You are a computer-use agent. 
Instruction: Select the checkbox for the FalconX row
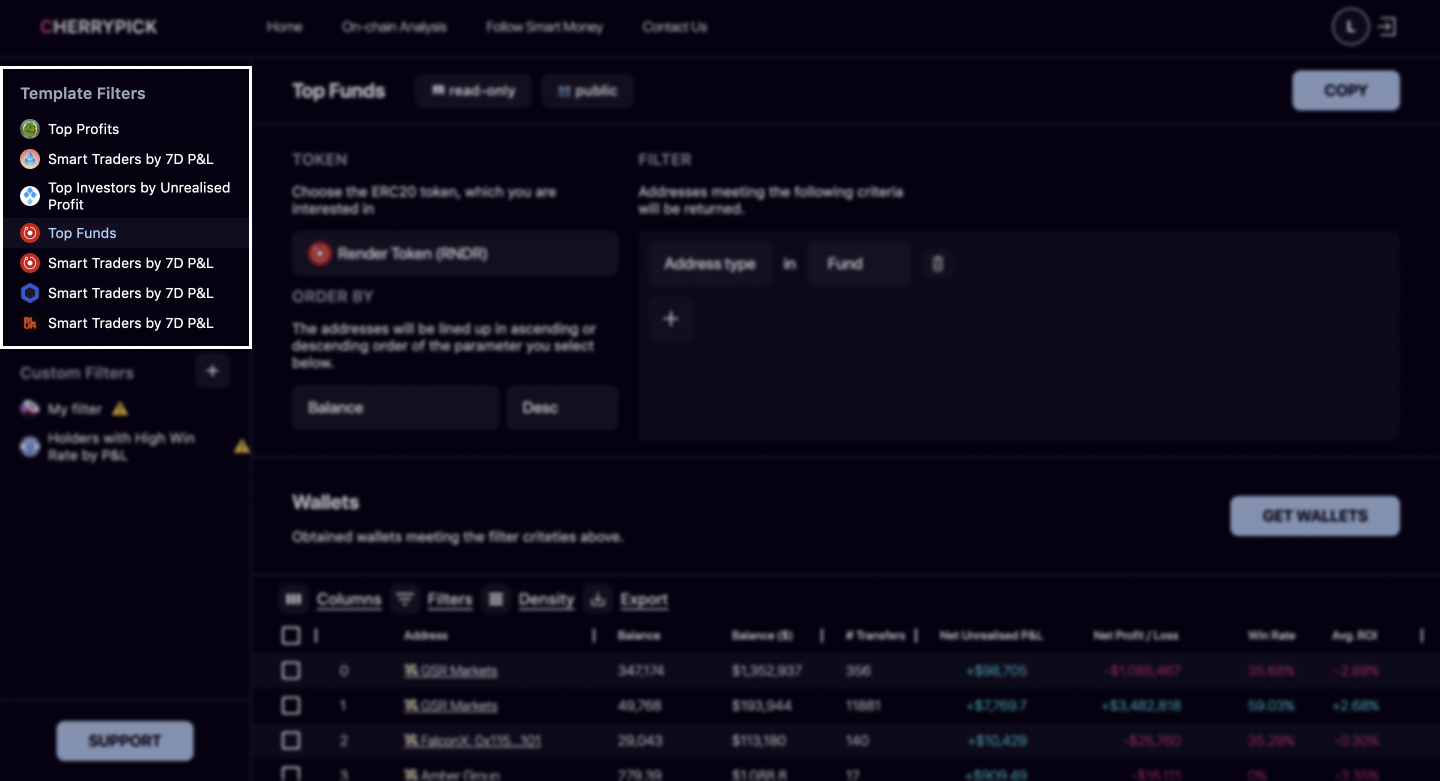point(291,740)
